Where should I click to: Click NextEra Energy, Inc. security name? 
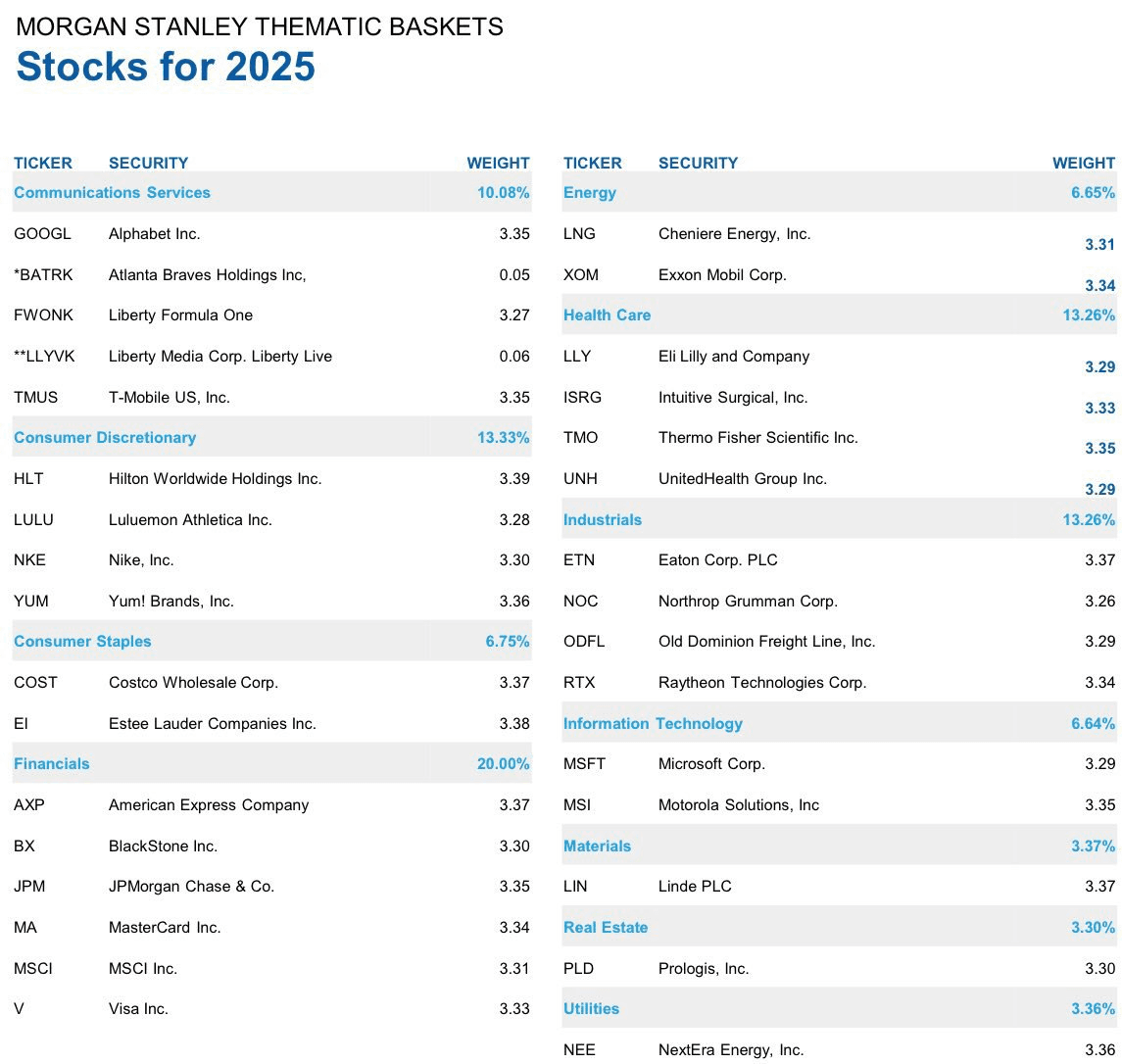tap(731, 1050)
